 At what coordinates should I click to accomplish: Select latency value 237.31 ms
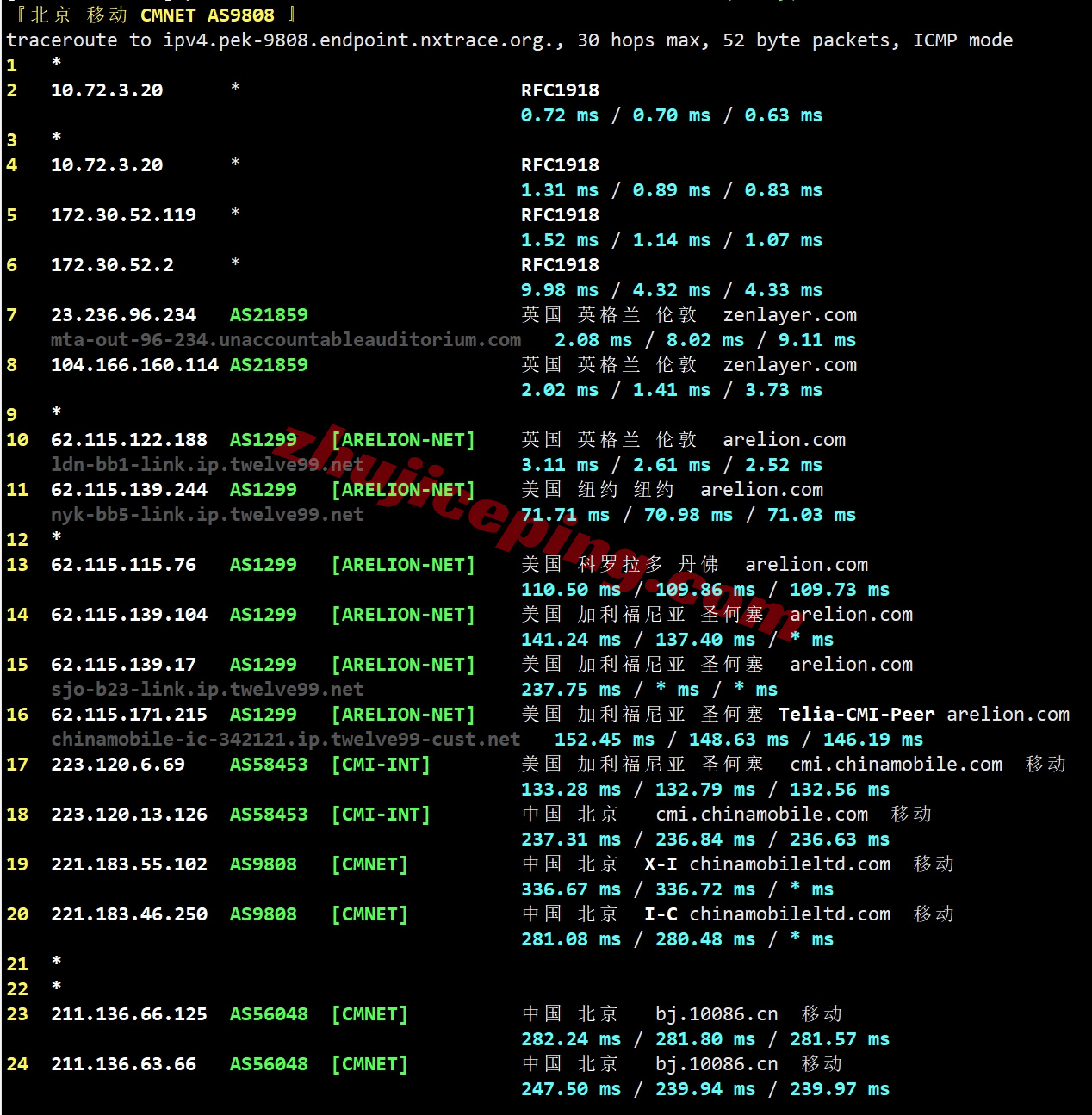[571, 839]
